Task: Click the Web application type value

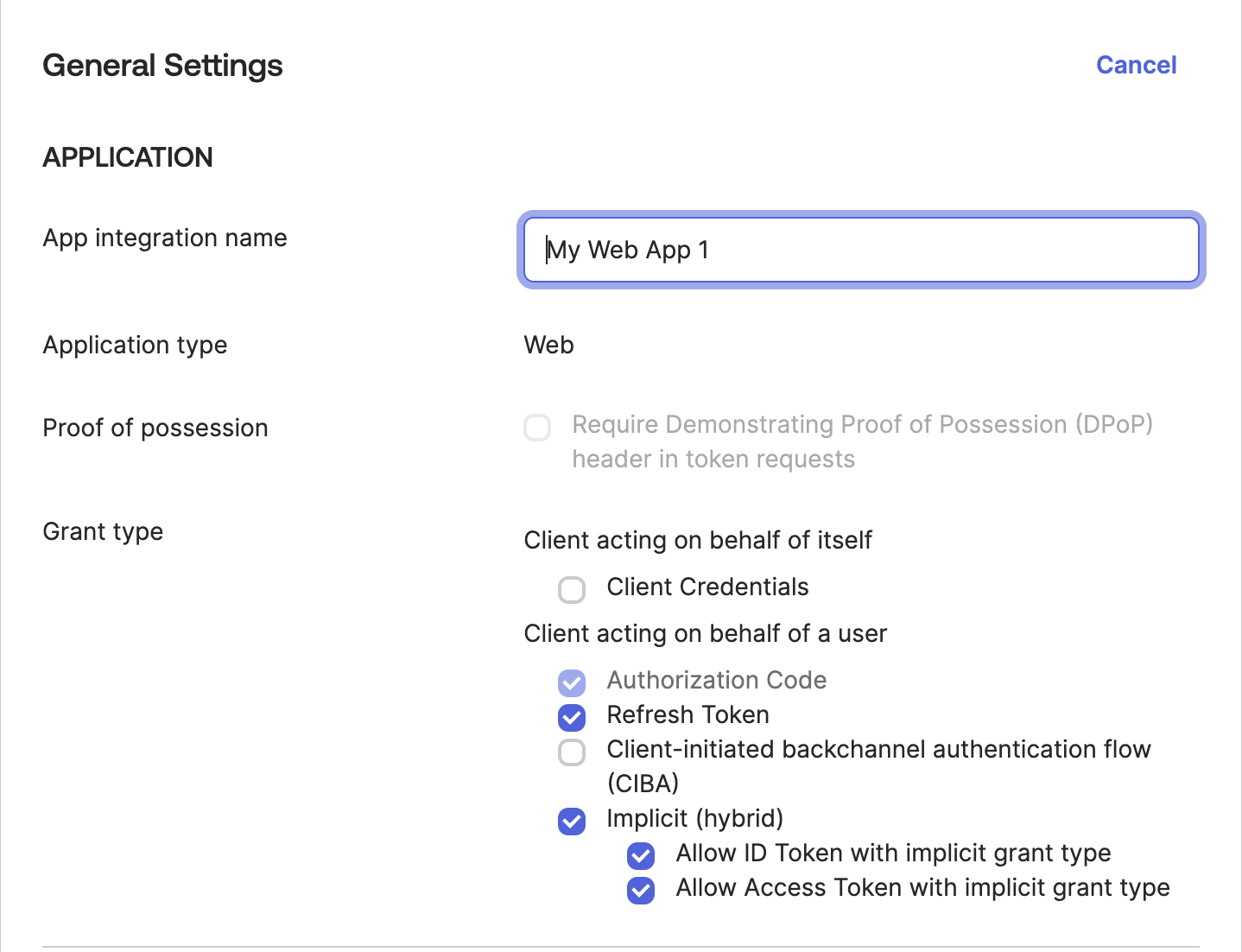Action: (x=548, y=345)
